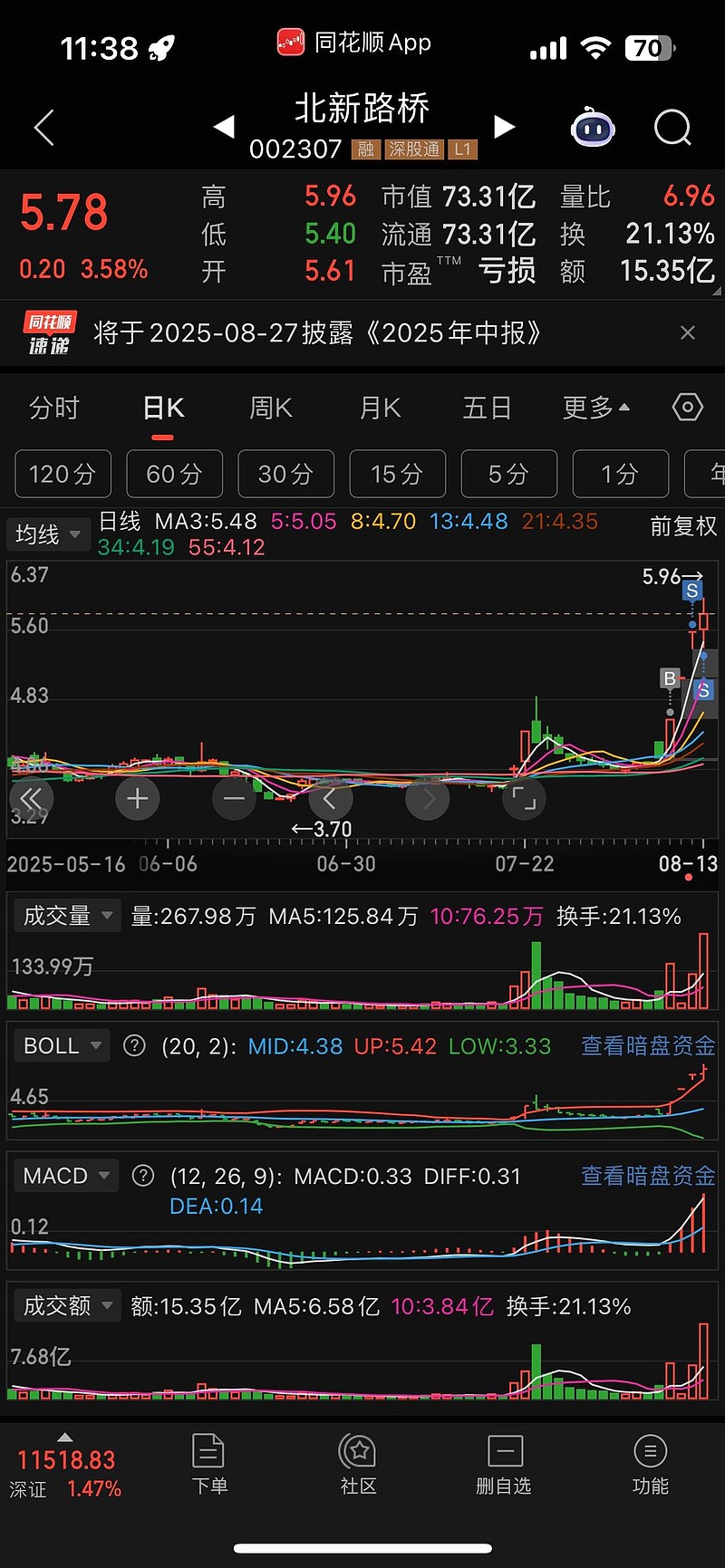Viewport: 725px width, 1568px height.
Task: Open the AI robot assistant
Action: pos(593,128)
